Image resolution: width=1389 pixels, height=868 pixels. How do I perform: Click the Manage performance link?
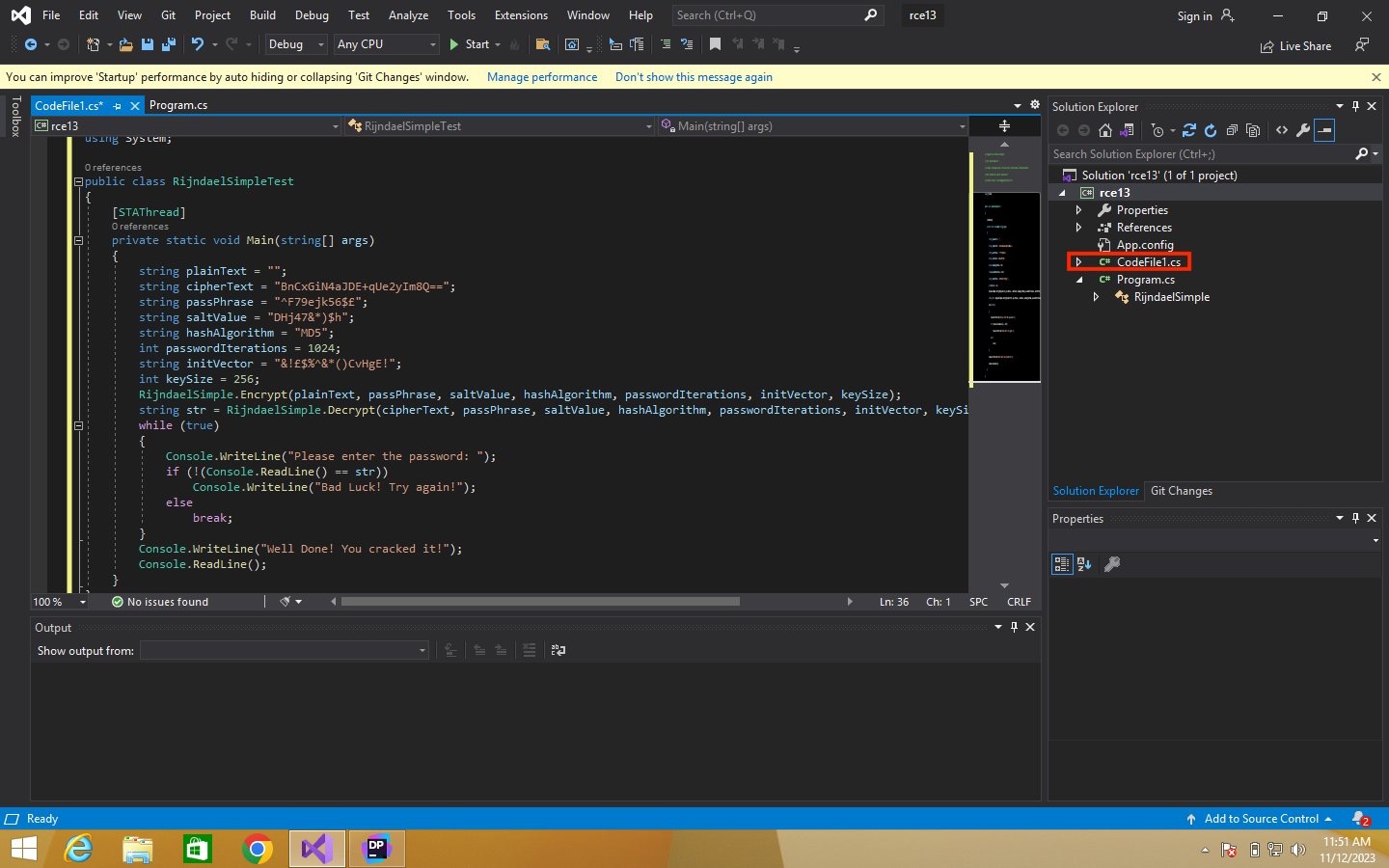point(542,77)
